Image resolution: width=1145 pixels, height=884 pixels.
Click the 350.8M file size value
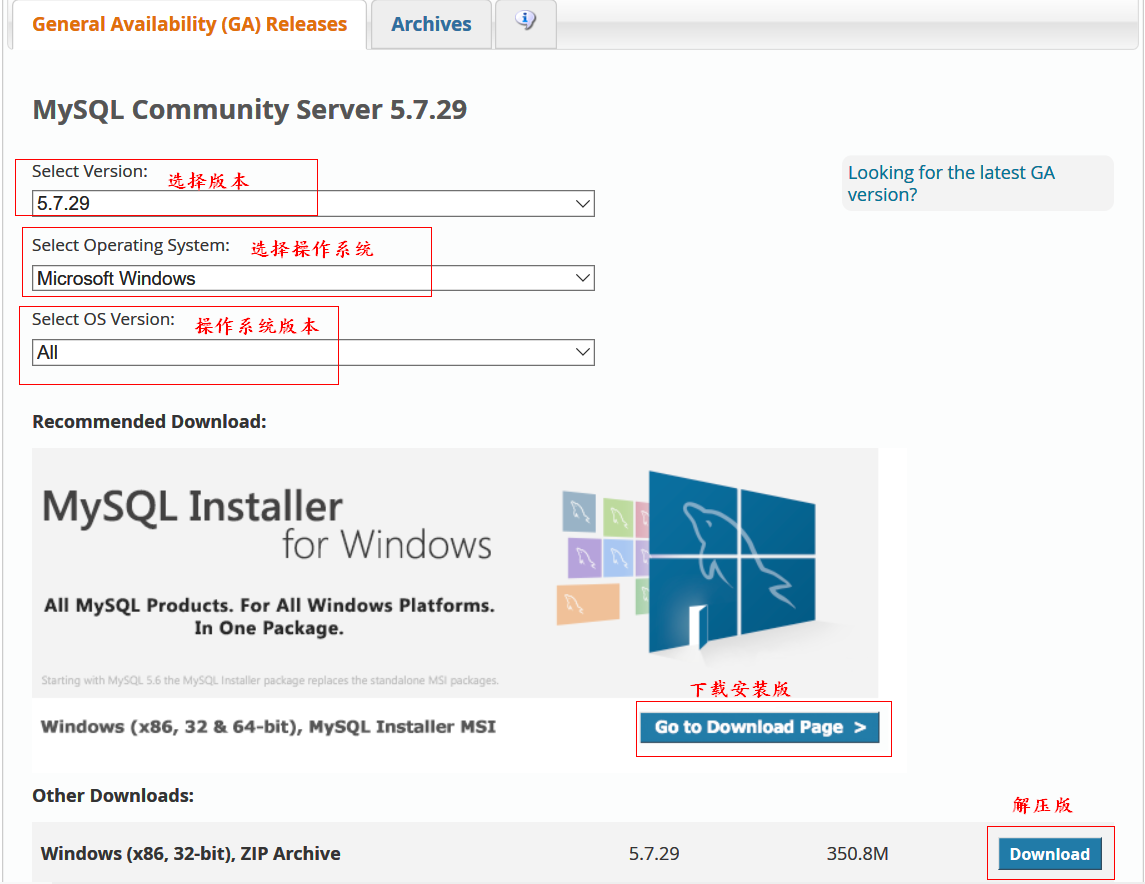pyautogui.click(x=857, y=853)
